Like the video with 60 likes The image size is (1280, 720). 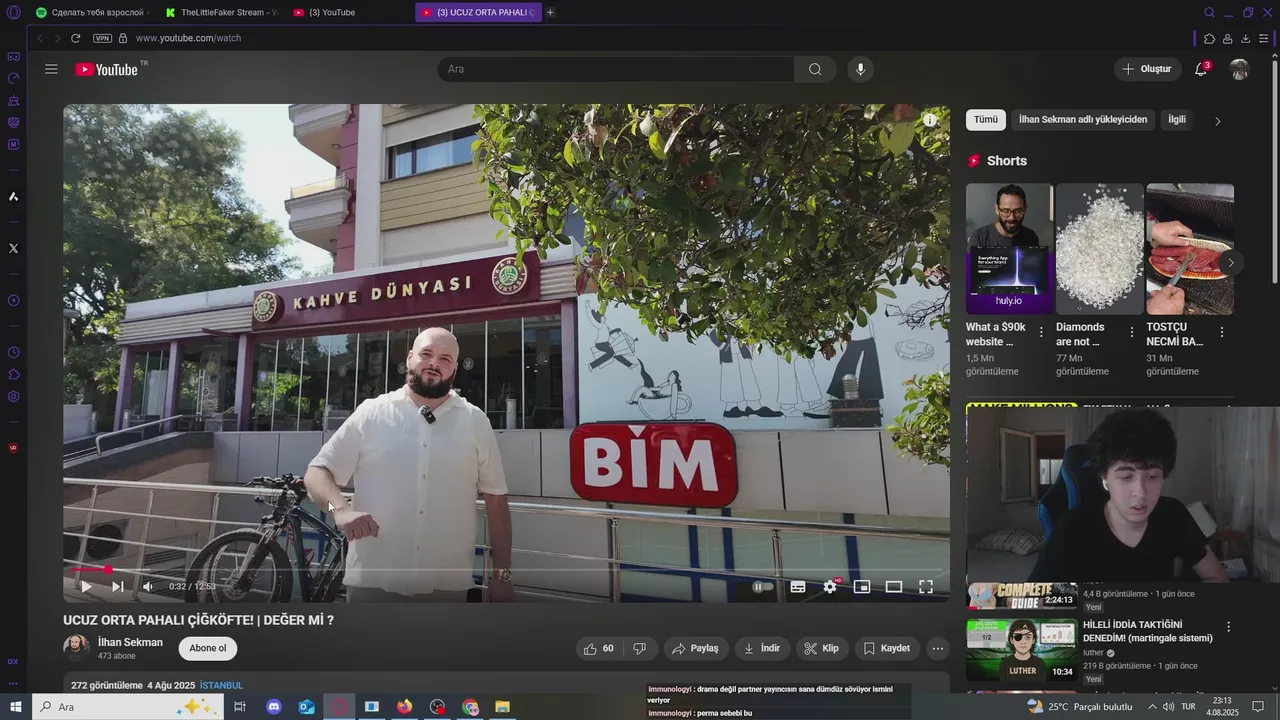point(599,648)
